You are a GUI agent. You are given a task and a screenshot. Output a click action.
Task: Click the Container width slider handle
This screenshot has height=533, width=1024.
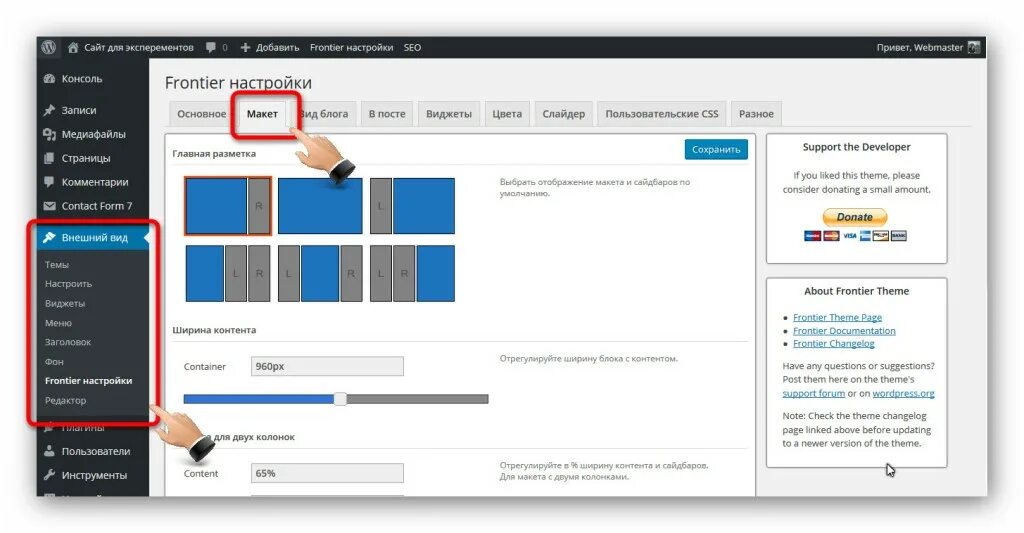pos(340,399)
